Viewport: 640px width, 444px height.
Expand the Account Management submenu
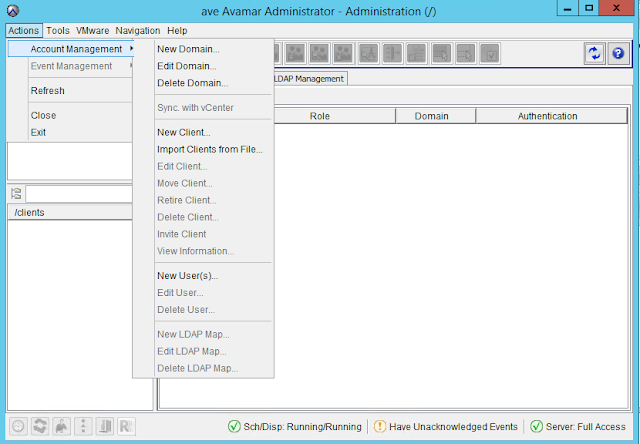pyautogui.click(x=72, y=49)
